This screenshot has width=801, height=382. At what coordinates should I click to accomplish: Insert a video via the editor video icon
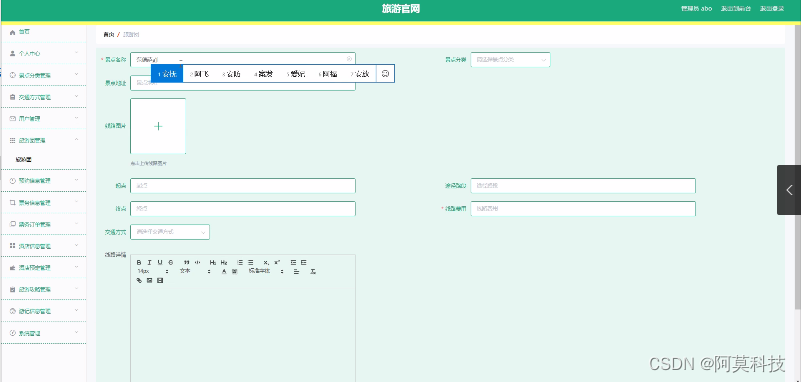(x=160, y=280)
